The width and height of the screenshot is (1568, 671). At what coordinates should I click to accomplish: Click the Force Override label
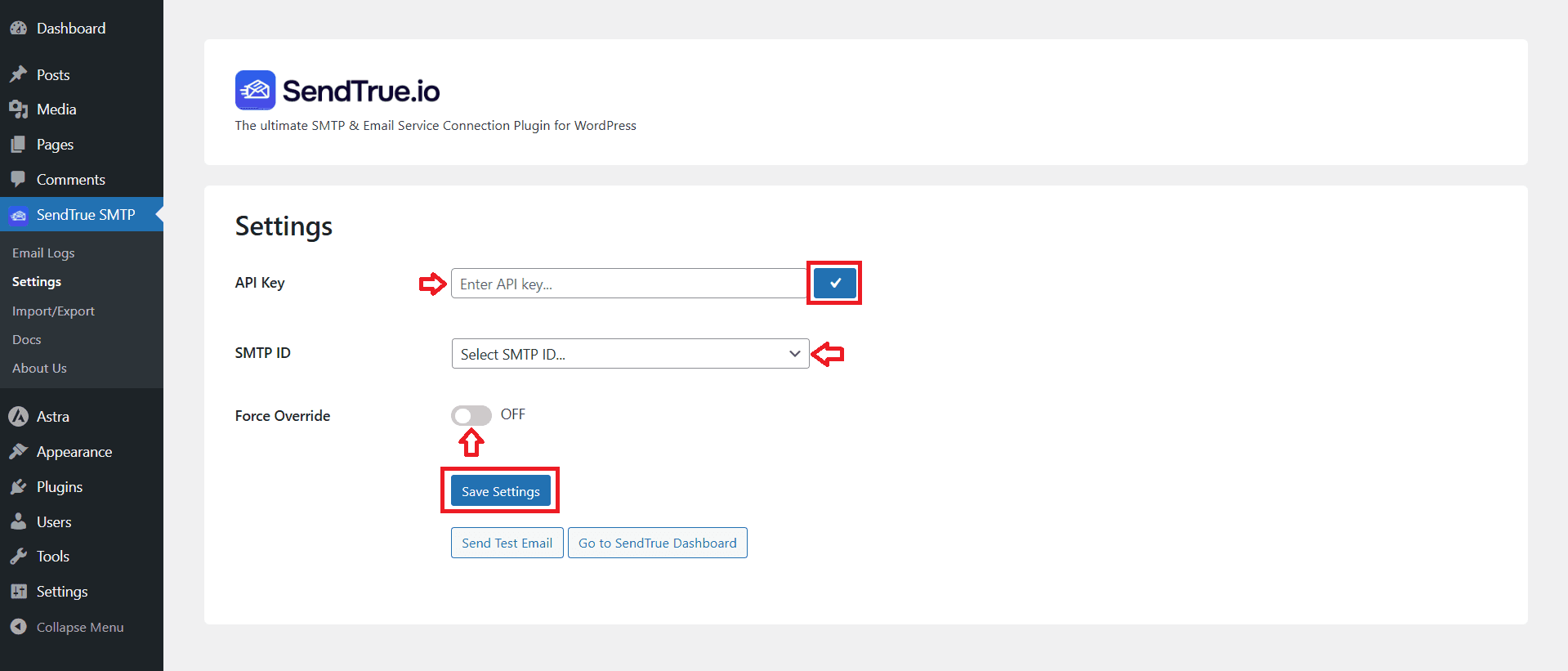tap(283, 416)
